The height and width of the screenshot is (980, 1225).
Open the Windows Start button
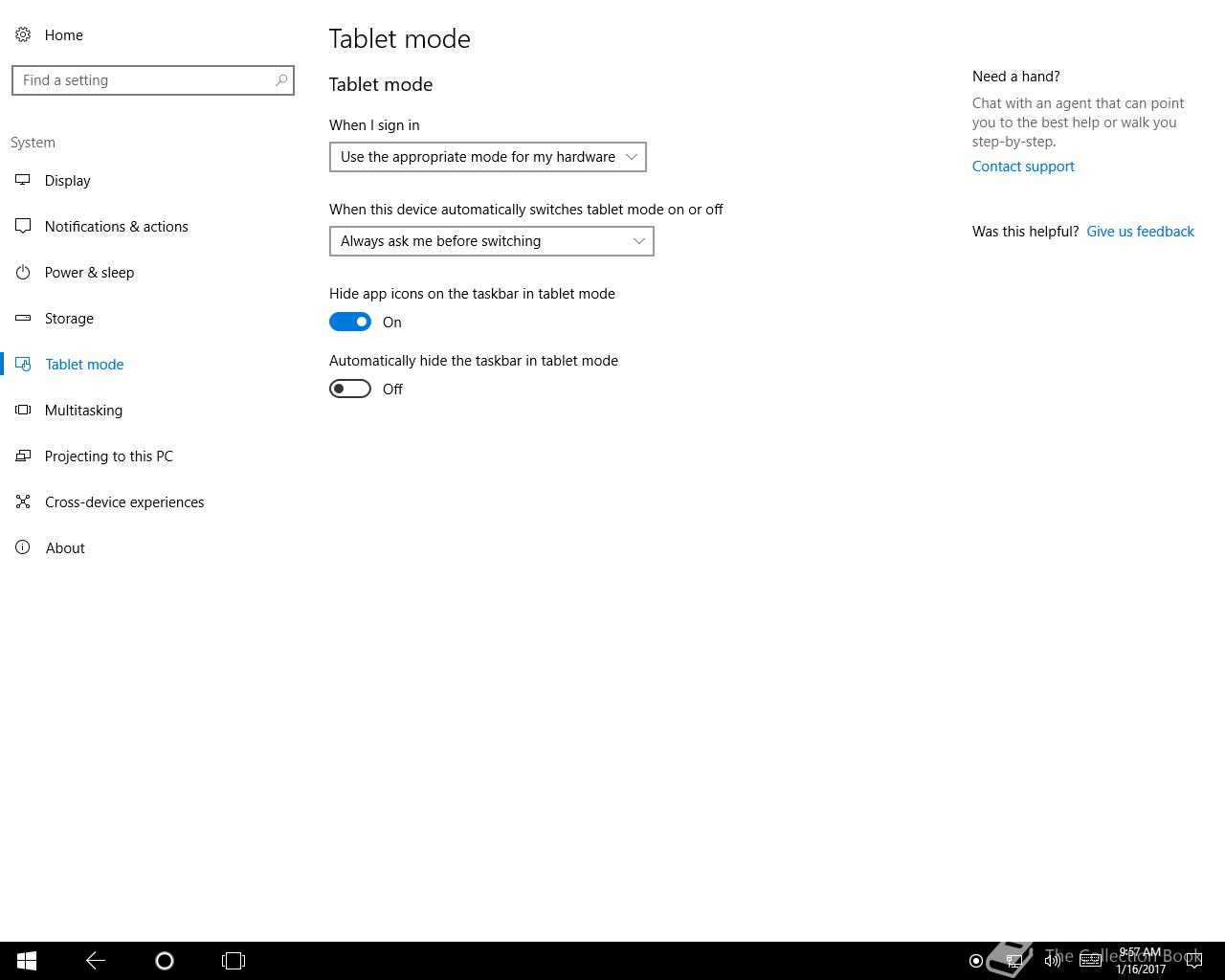click(27, 961)
